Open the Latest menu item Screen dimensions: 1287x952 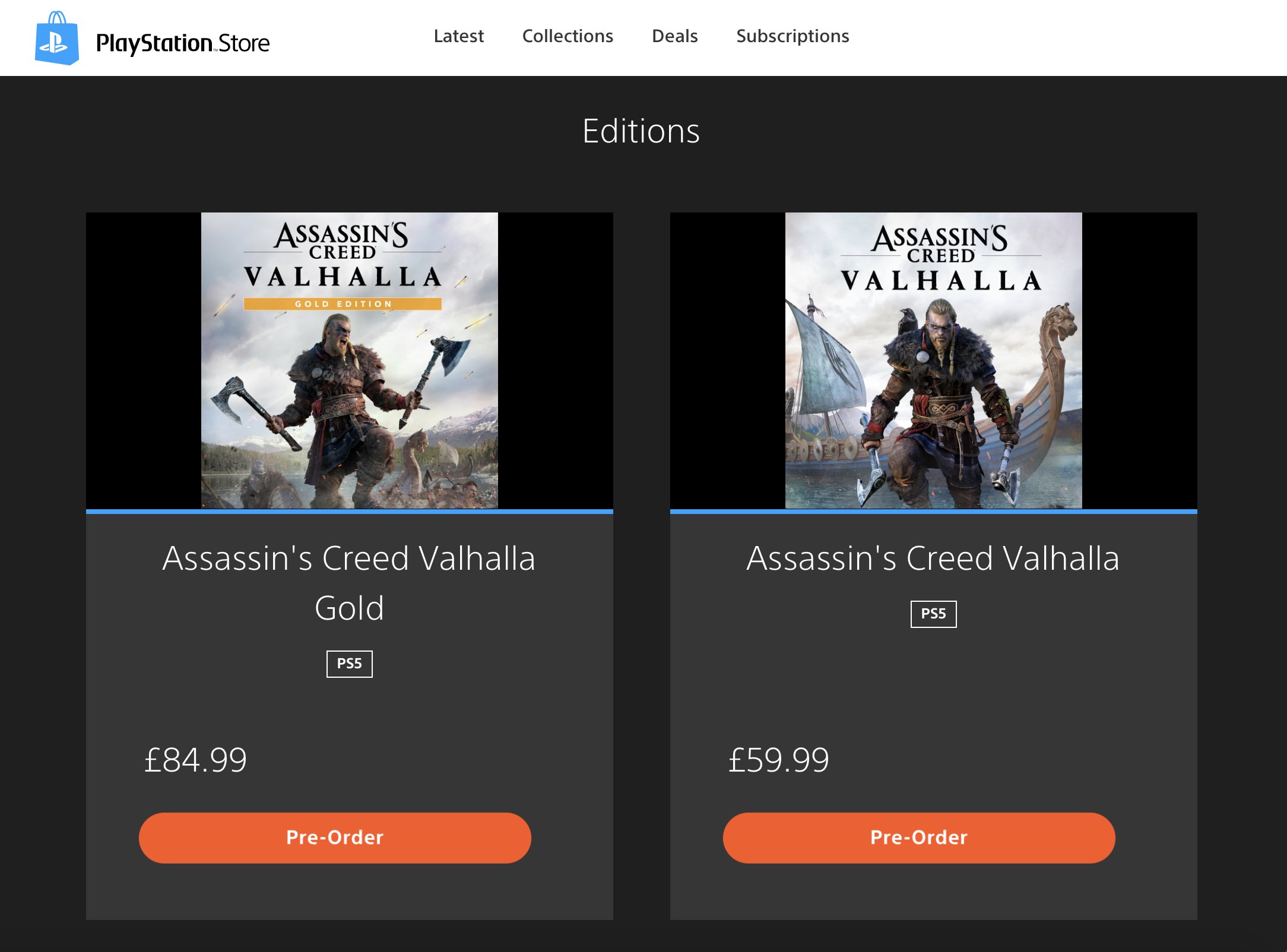(x=458, y=36)
